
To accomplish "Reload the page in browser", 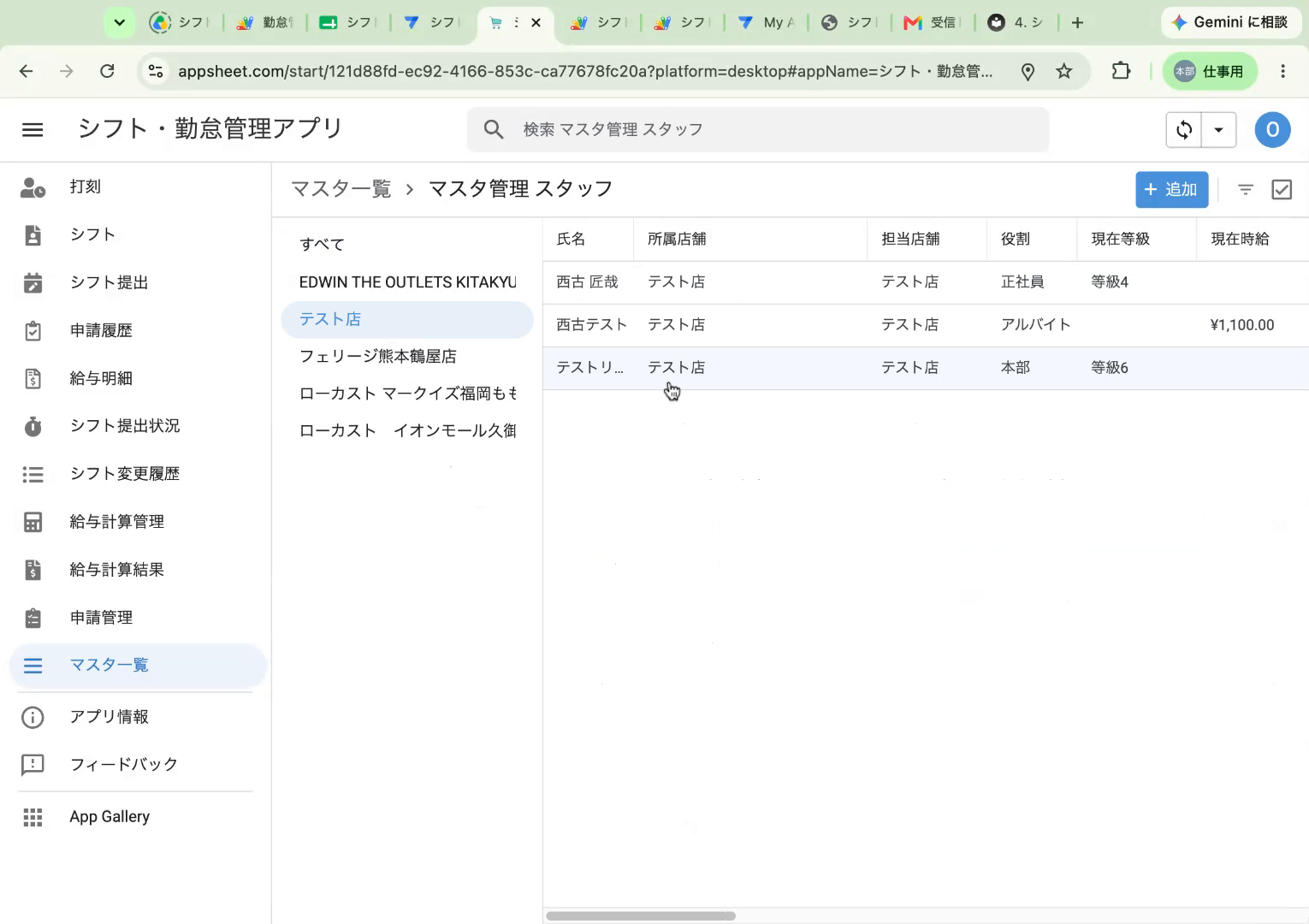I will click(x=107, y=71).
